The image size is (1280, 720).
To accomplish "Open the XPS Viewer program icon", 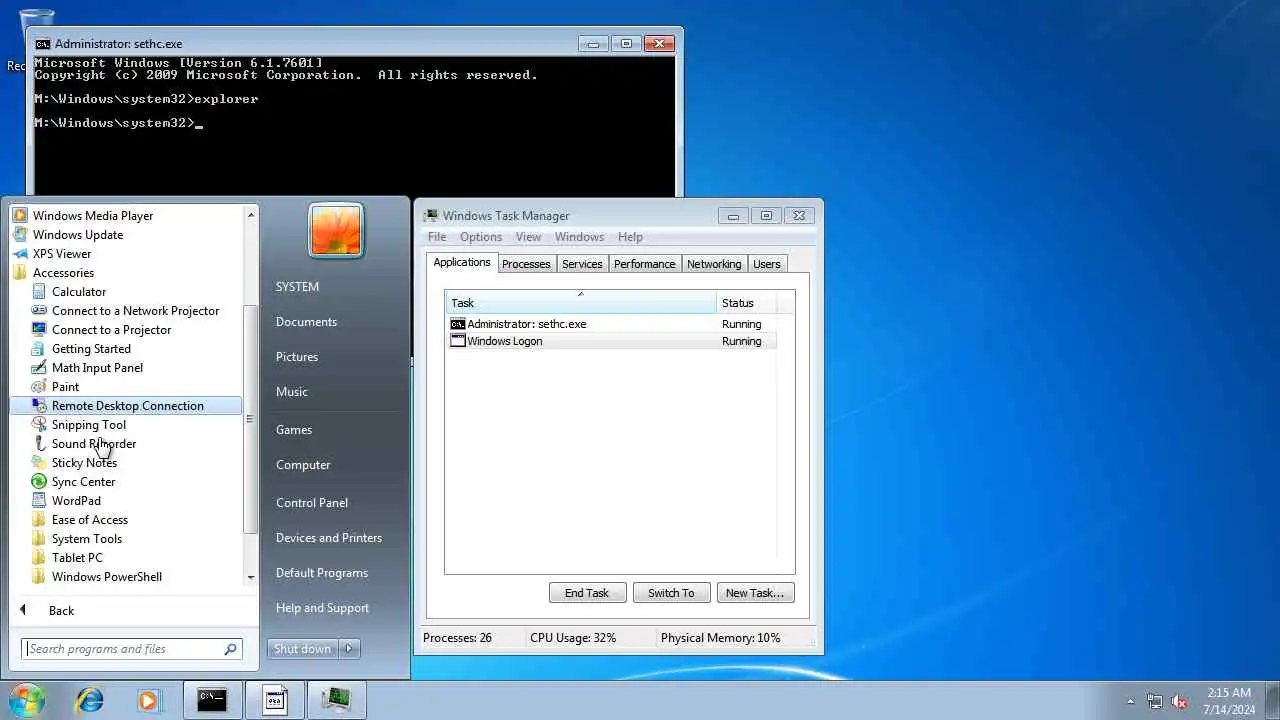I will pyautogui.click(x=20, y=253).
